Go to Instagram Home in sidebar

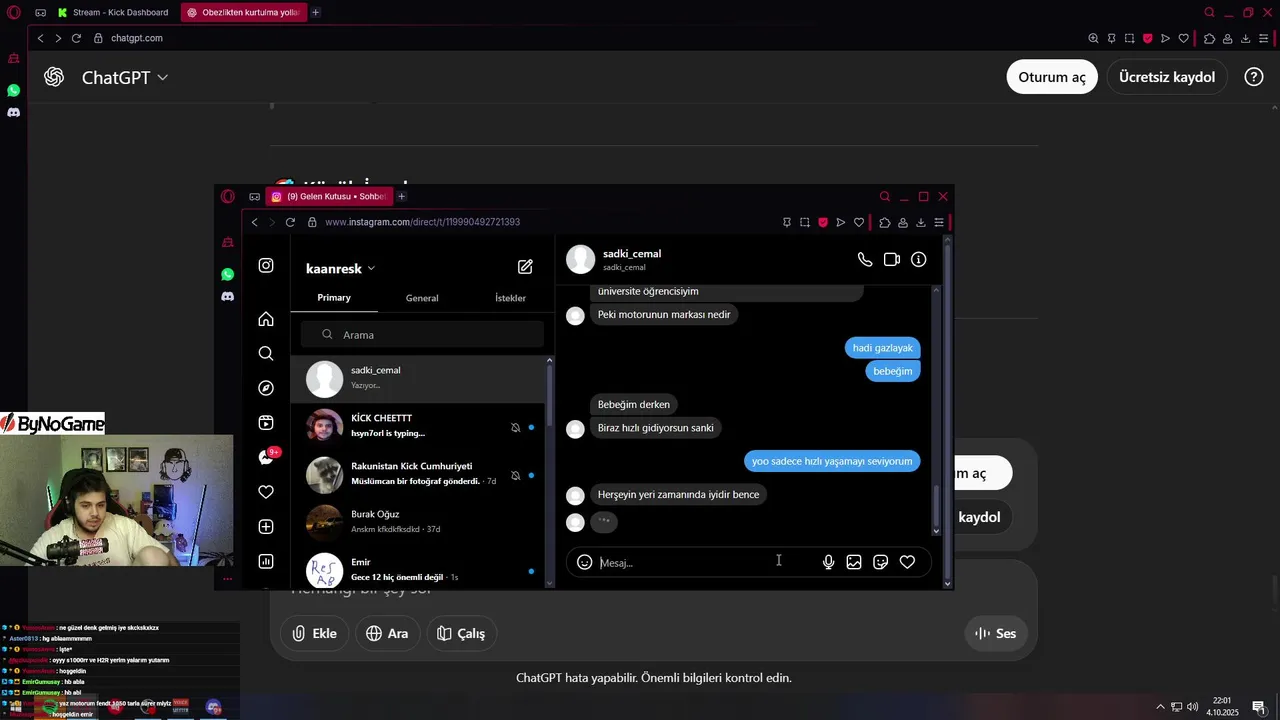pos(266,319)
